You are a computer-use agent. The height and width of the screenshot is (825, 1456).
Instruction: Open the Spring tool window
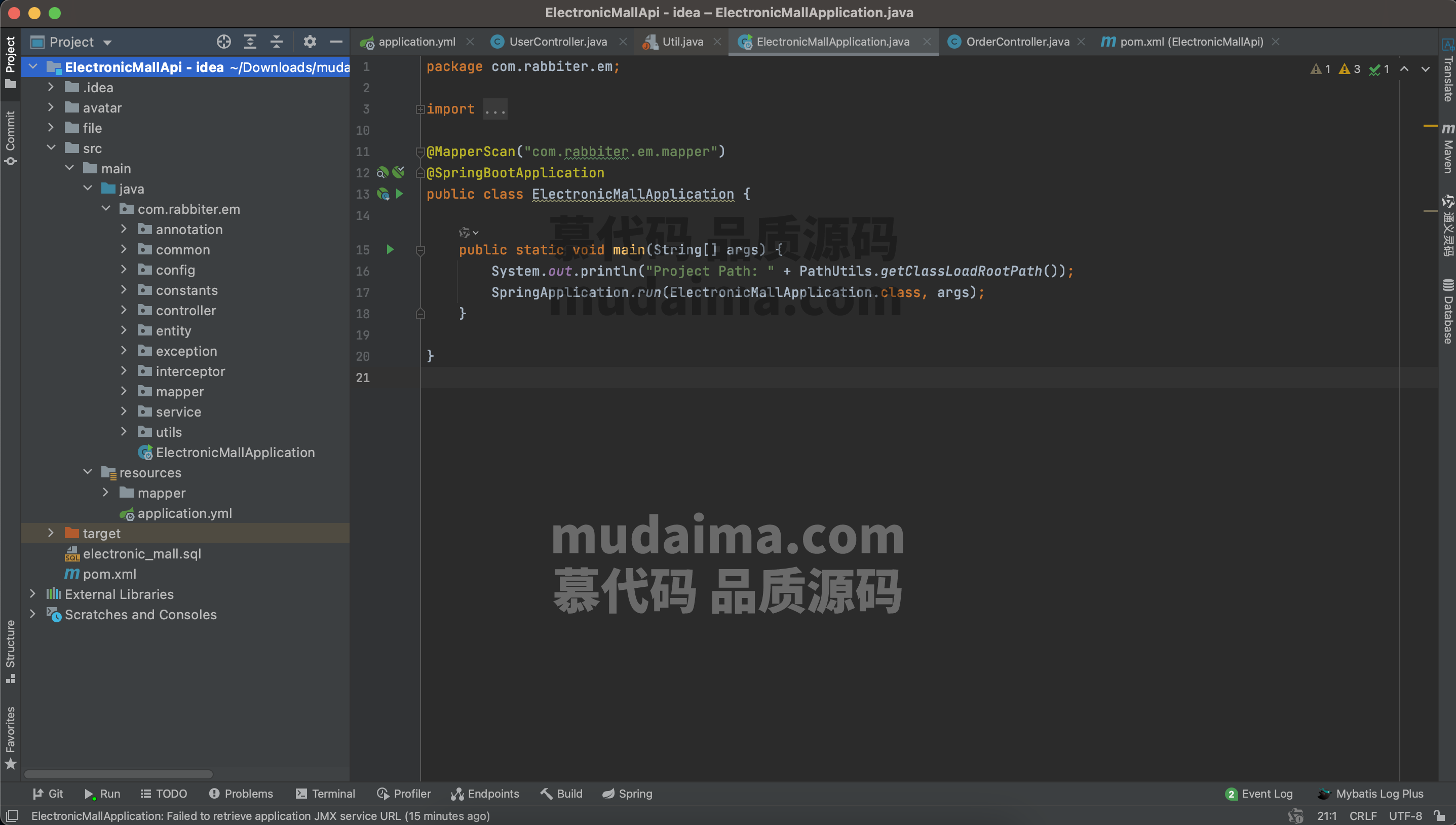click(x=627, y=793)
